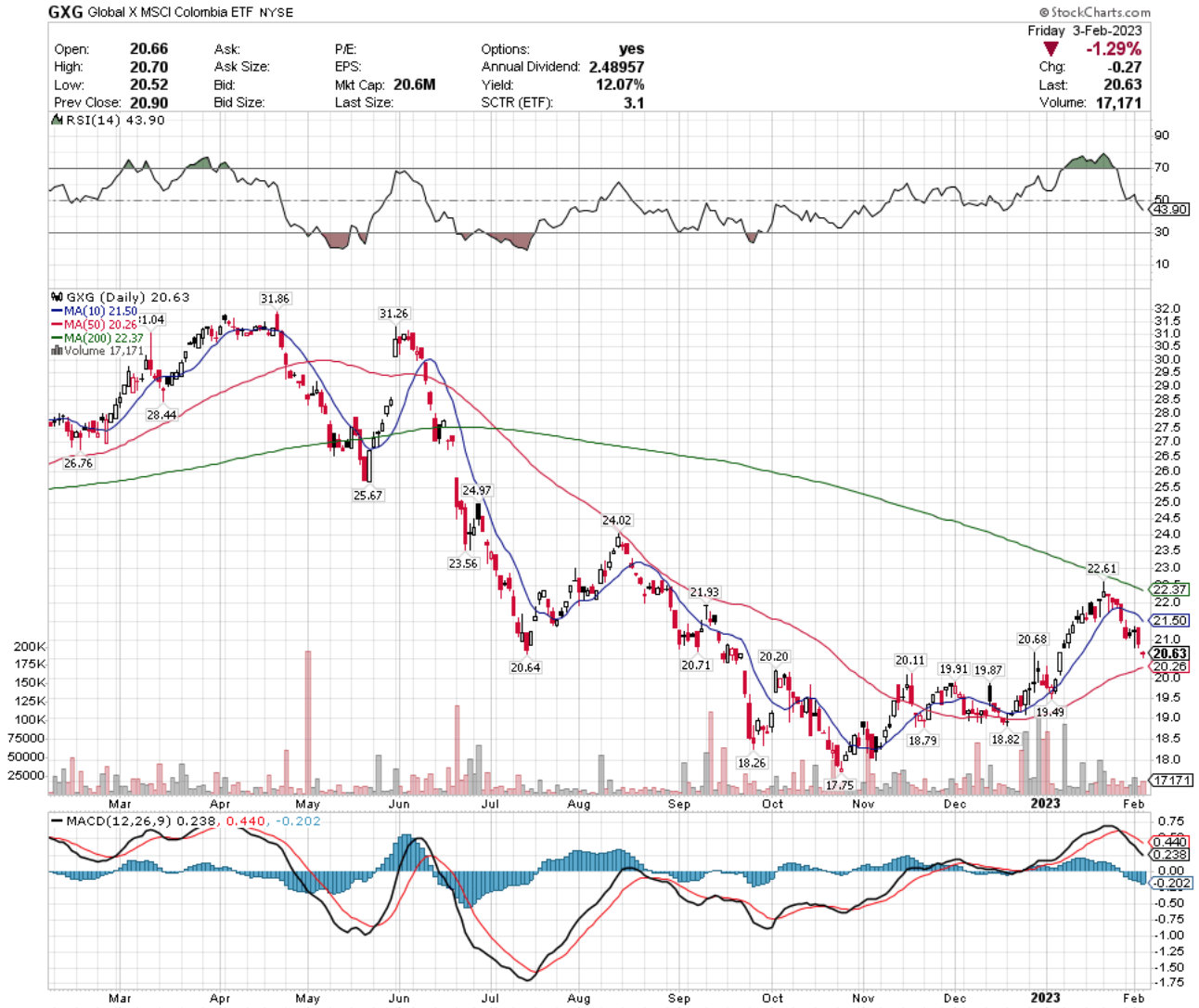The height and width of the screenshot is (1008, 1199).
Task: Click the 22.61 price peak annotation
Action: coord(1102,569)
